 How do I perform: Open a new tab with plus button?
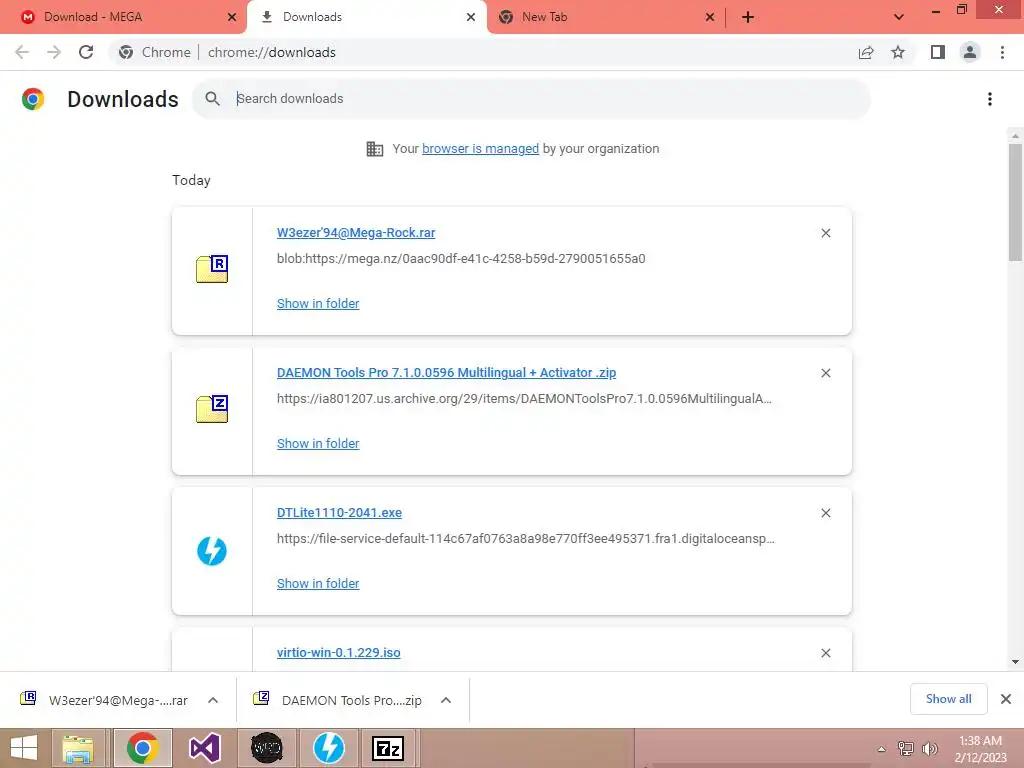click(748, 17)
